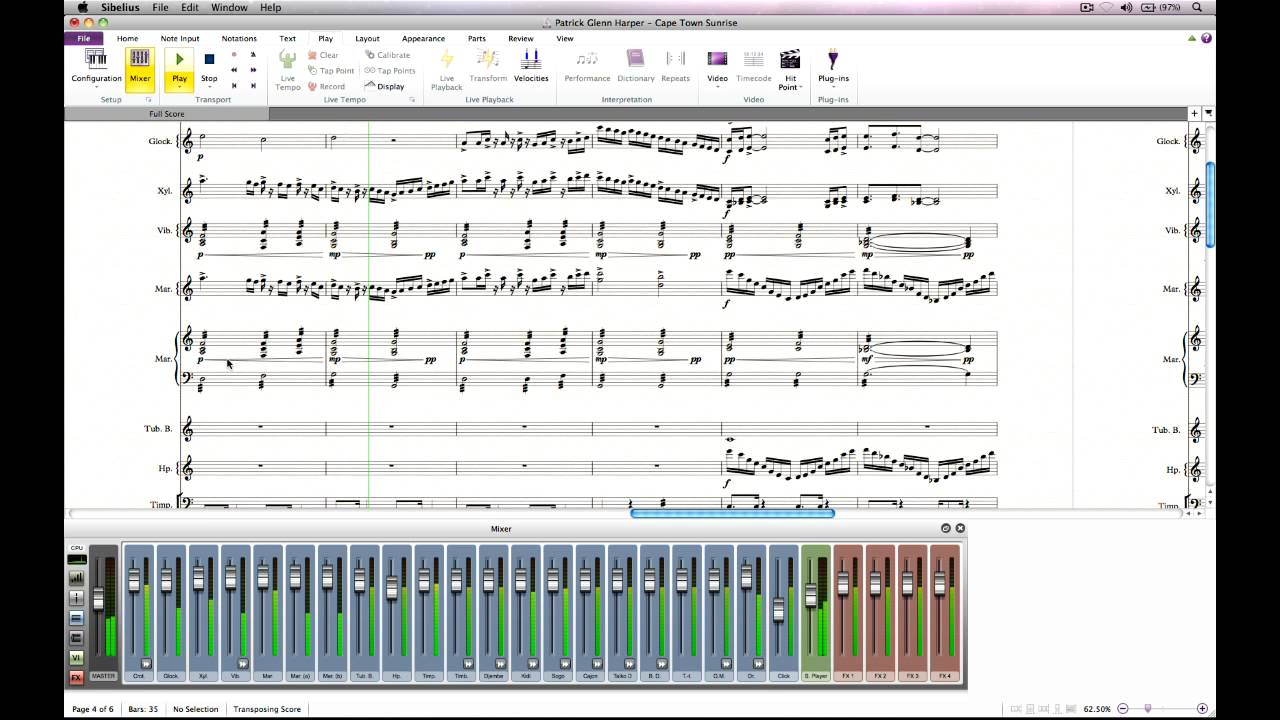Click the Hit Point clapperboard icon
The image size is (1280, 720).
click(x=790, y=59)
